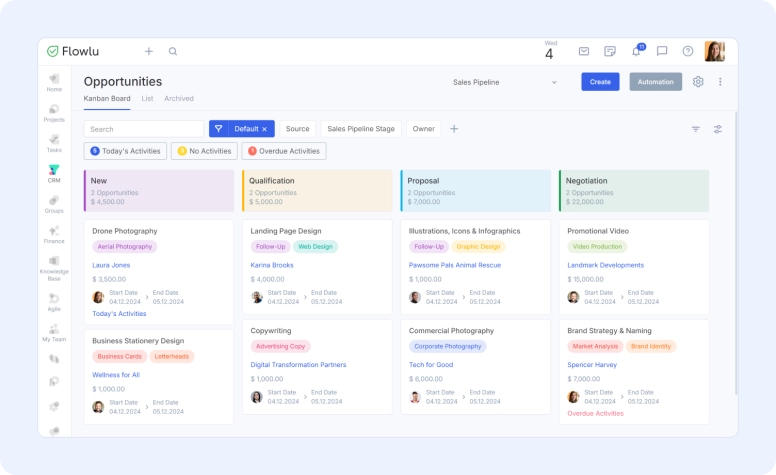Image resolution: width=776 pixels, height=475 pixels.
Task: Expand the Sales Pipeline dropdown
Action: click(504, 82)
